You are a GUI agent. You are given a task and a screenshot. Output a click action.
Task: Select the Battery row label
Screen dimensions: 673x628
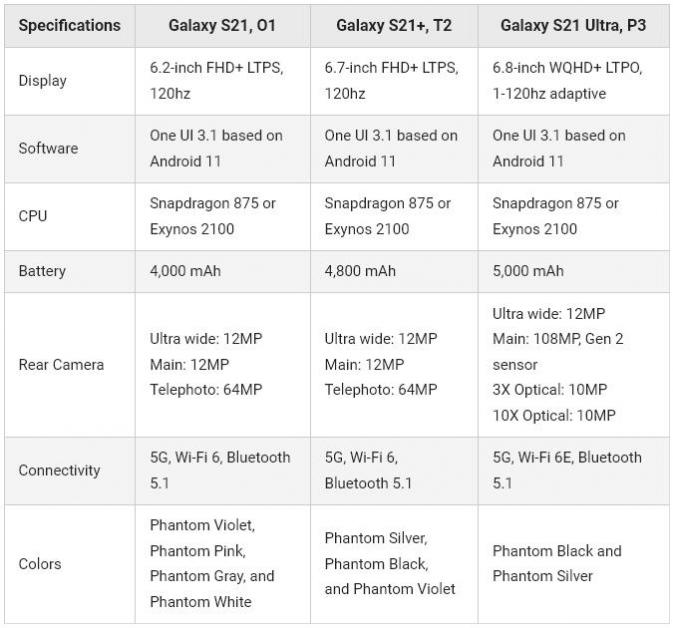point(42,271)
